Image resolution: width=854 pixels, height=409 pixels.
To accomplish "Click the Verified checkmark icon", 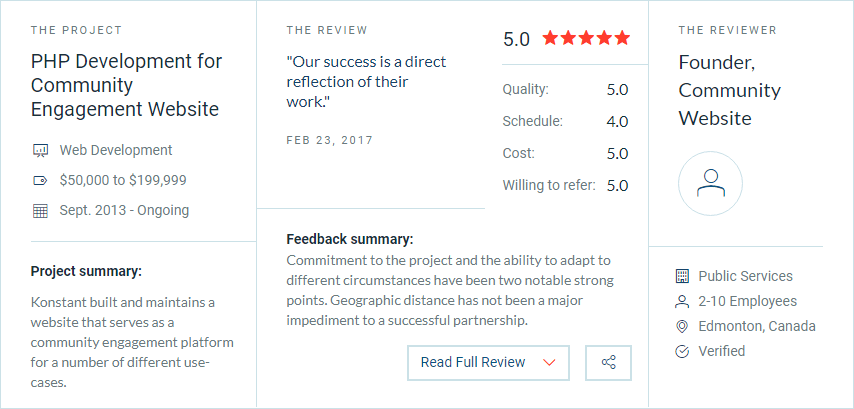I will click(682, 351).
